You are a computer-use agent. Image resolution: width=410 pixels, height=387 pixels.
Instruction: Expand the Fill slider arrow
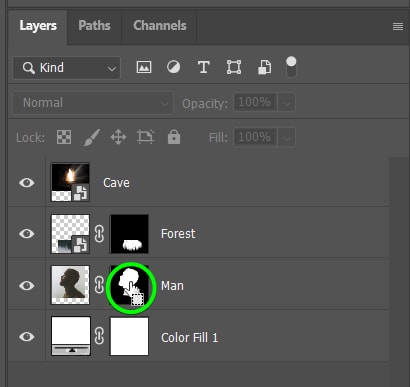click(x=287, y=137)
